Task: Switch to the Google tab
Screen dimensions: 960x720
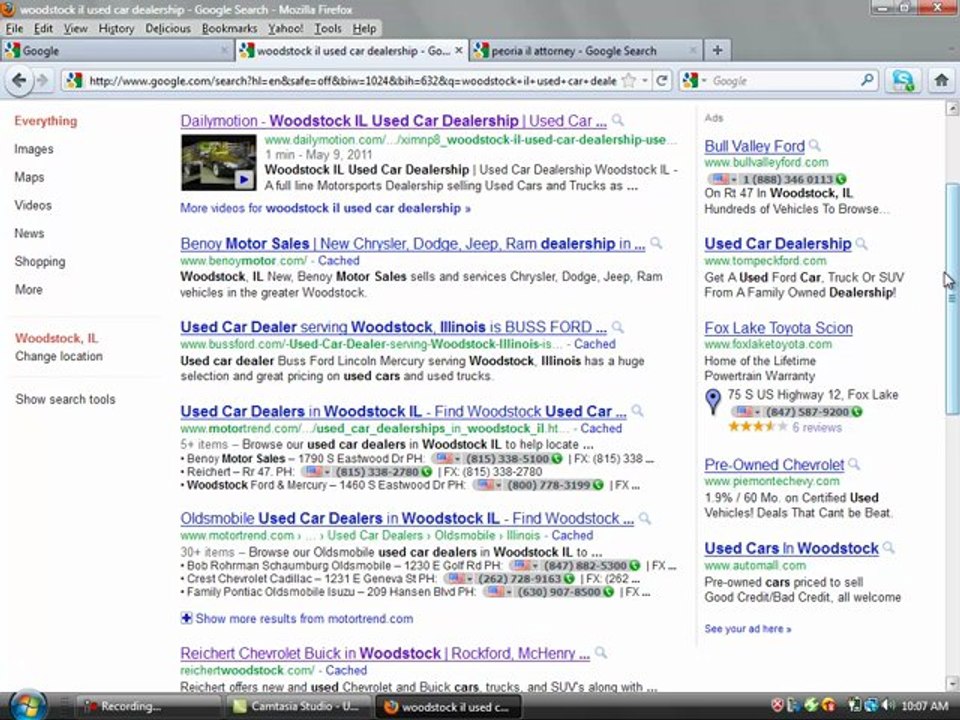Action: point(117,50)
